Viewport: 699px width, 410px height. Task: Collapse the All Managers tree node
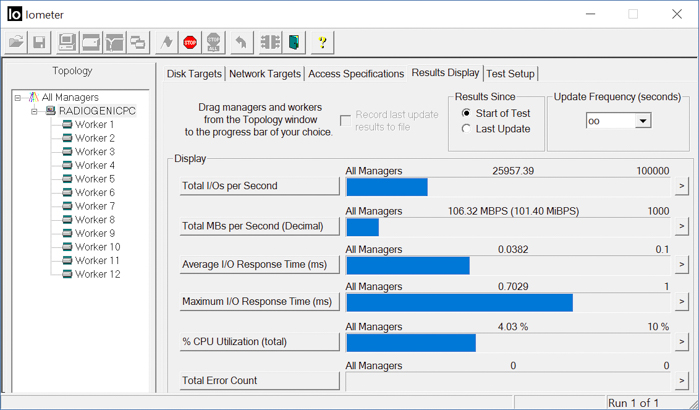coord(19,97)
